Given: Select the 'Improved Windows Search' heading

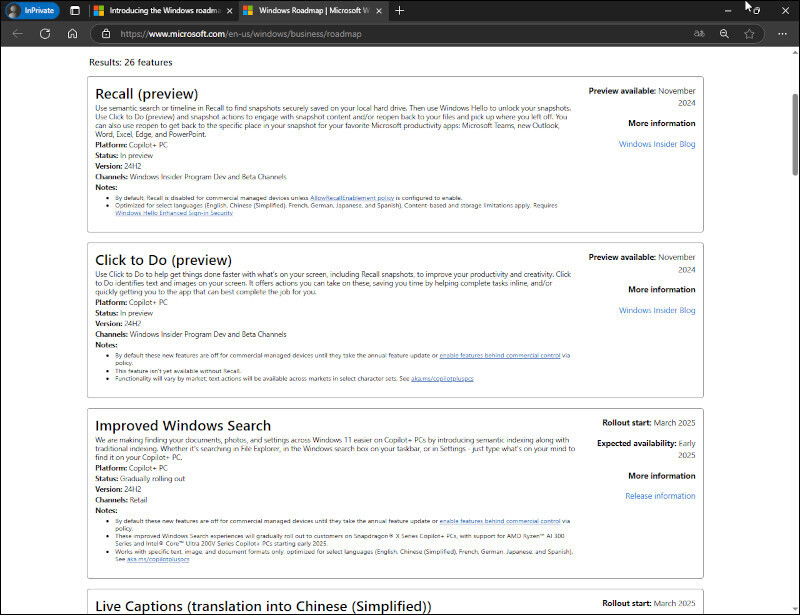Looking at the screenshot, I should (x=183, y=426).
